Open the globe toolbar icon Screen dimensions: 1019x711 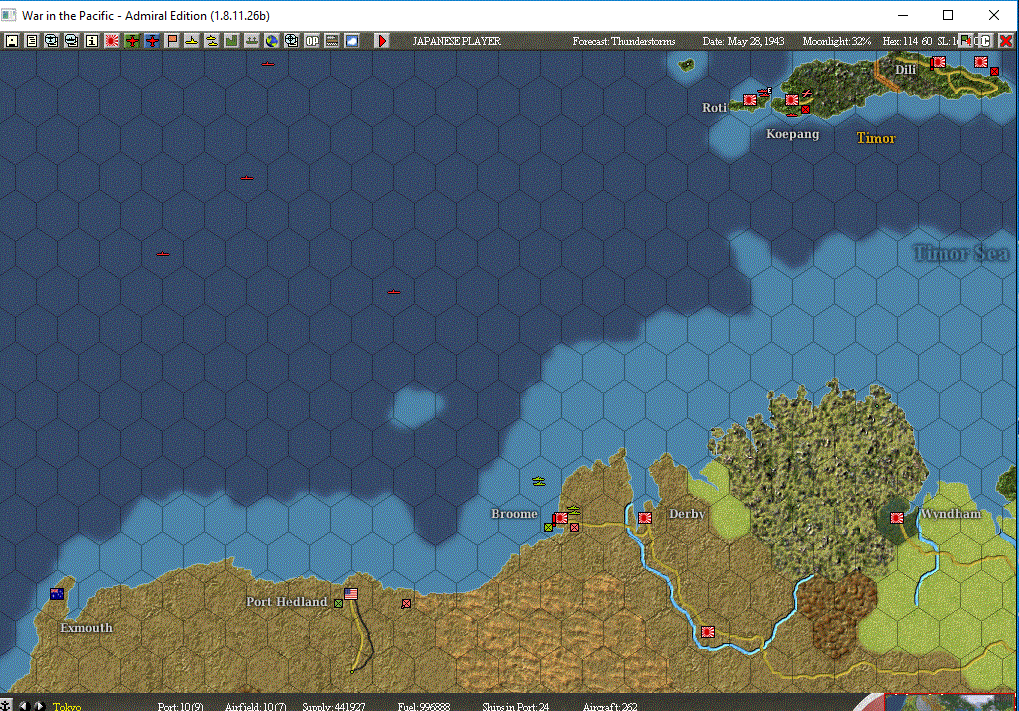pos(272,41)
